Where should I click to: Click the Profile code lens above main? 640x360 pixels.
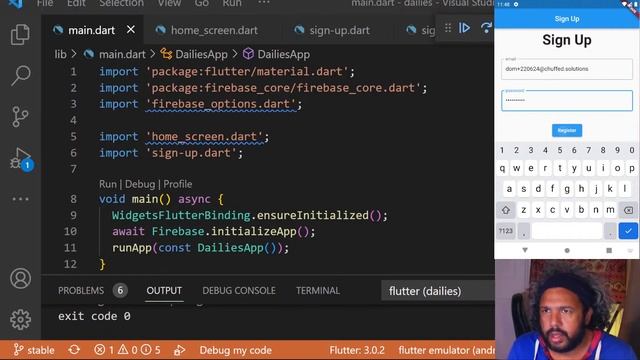tap(178, 184)
